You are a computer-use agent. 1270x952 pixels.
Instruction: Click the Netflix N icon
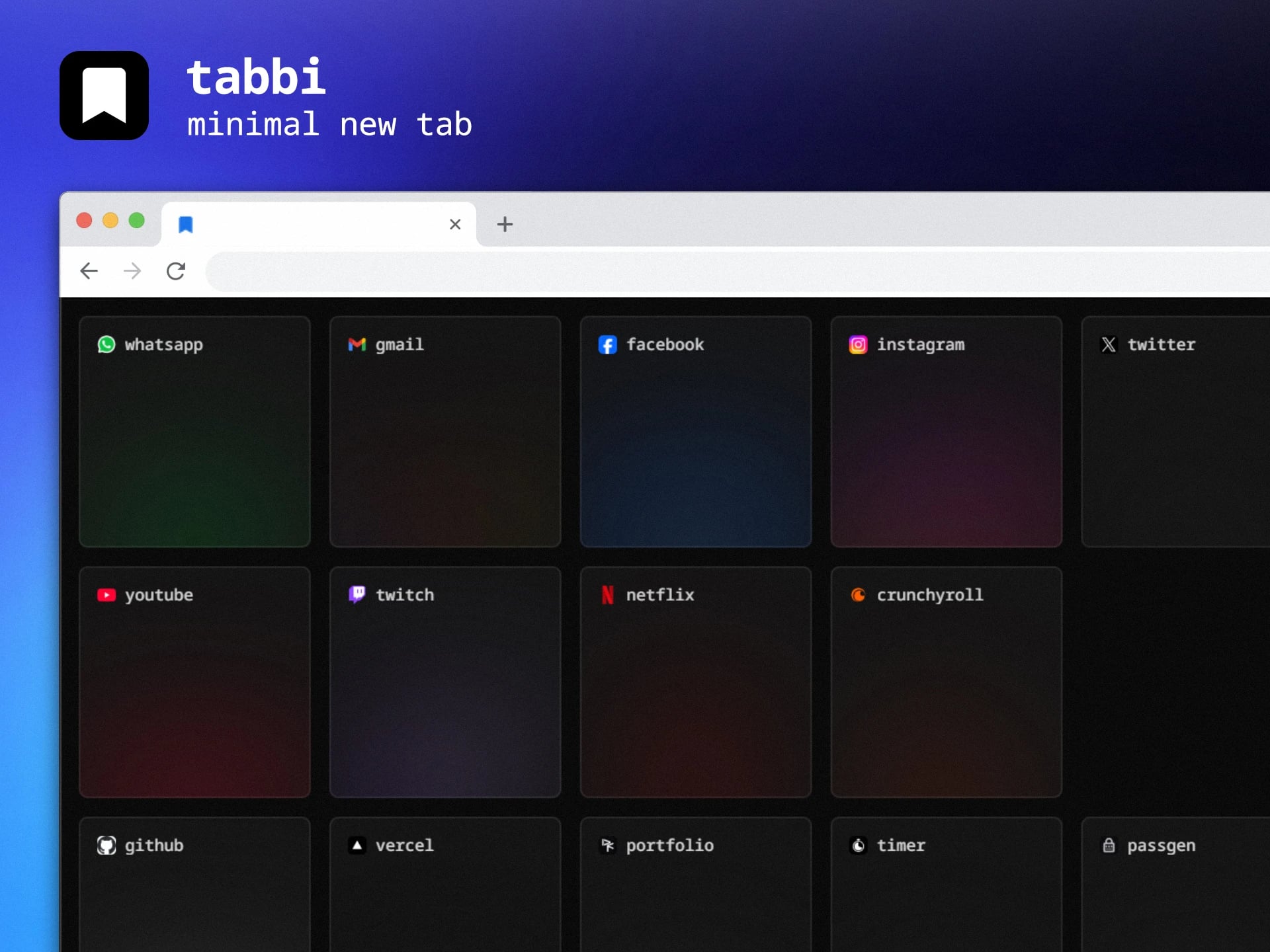607,594
